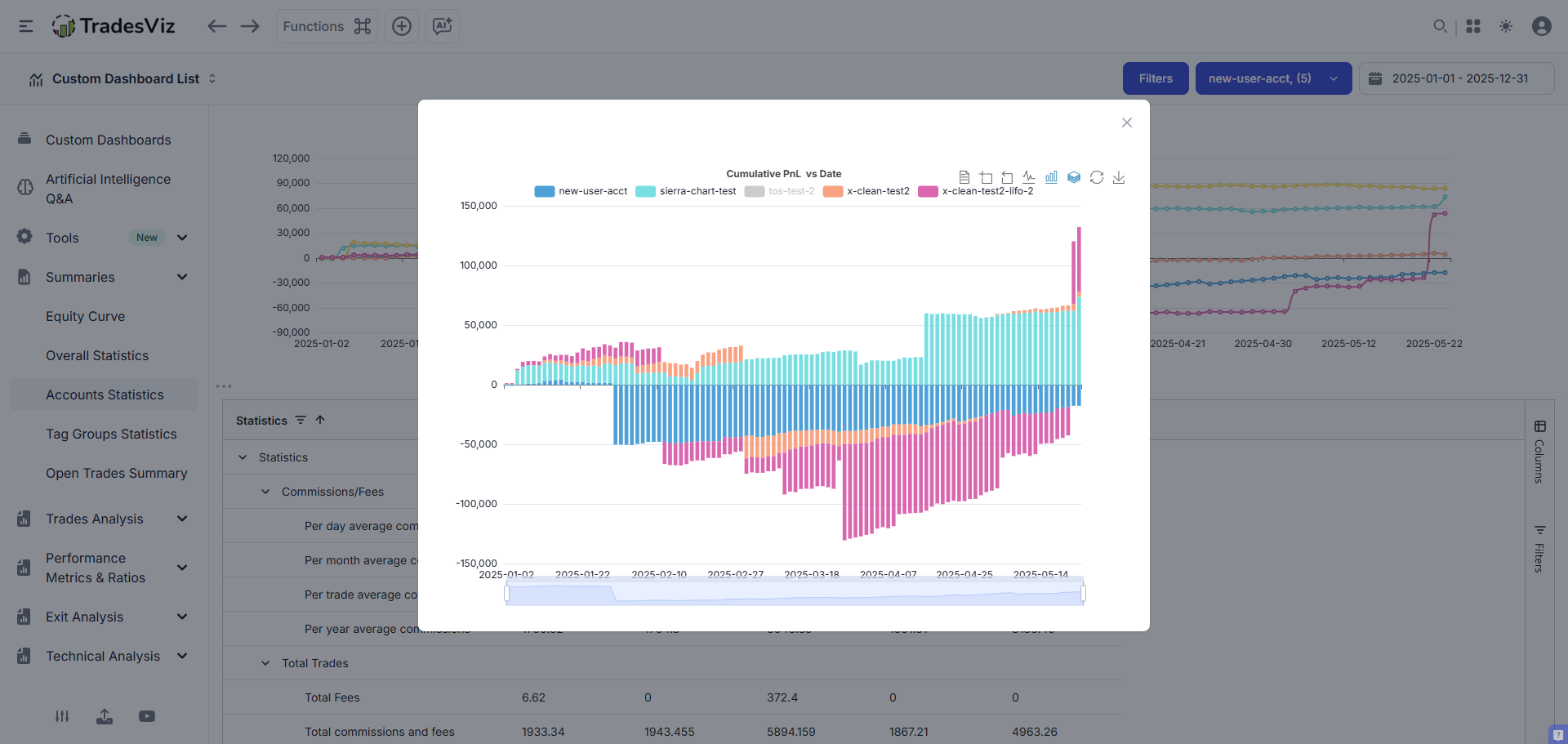Reset zoom using the zoom-back icon
Image resolution: width=1568 pixels, height=744 pixels.
click(1007, 177)
